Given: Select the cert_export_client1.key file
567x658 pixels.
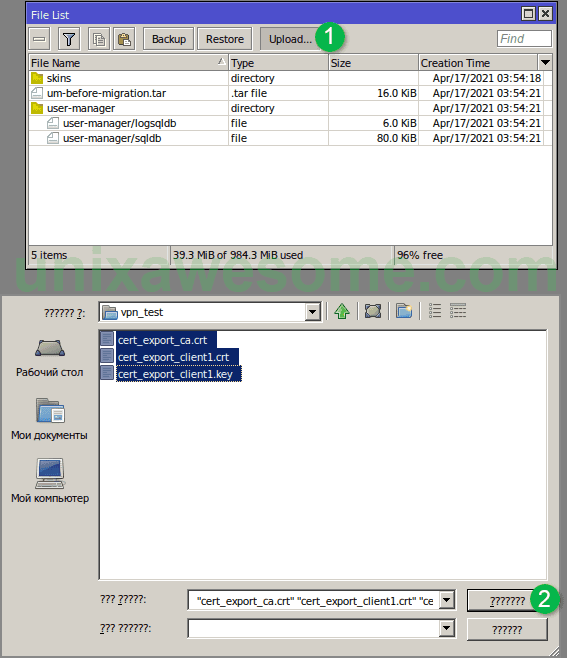Looking at the screenshot, I should (x=175, y=374).
